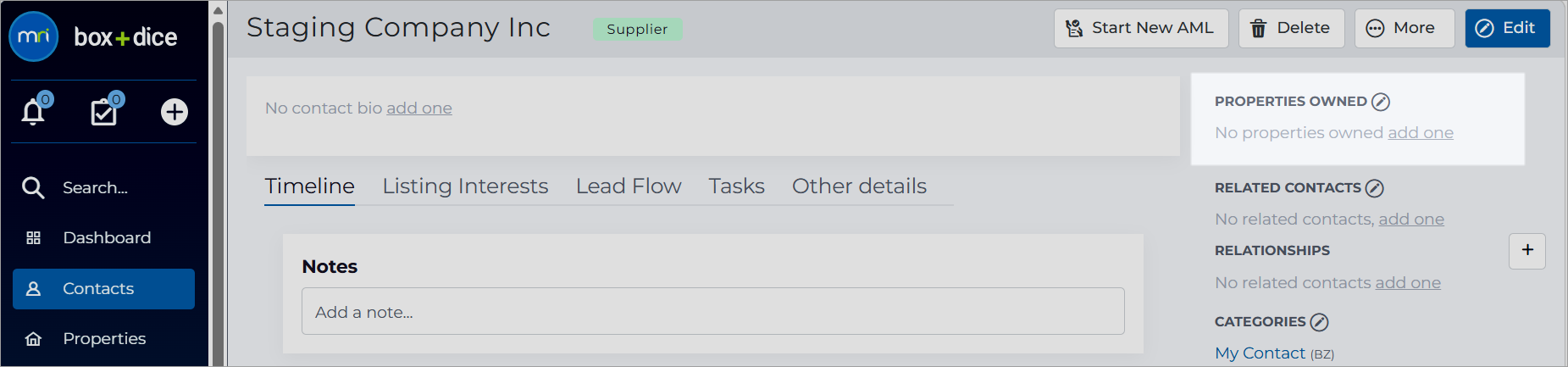Screen dimensions: 1568x367
Task: Open the tasks checklist icon
Action: point(104,112)
